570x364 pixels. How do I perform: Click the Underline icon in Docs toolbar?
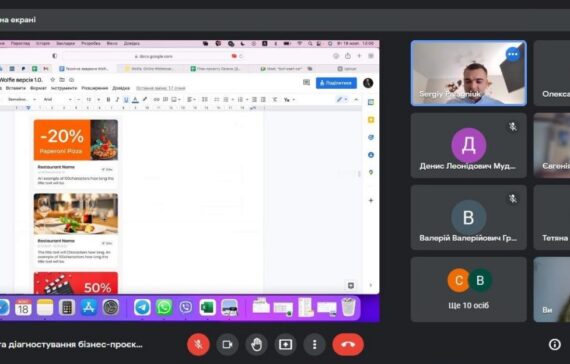point(126,99)
